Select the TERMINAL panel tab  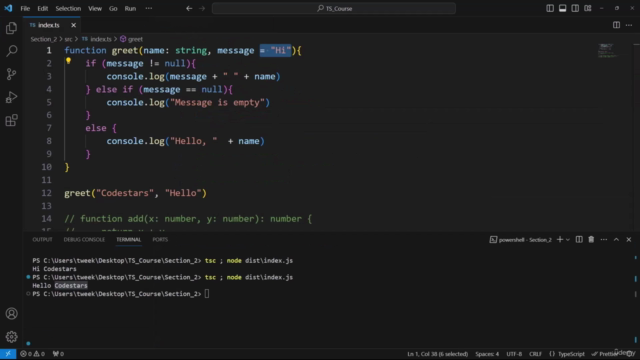129,240
